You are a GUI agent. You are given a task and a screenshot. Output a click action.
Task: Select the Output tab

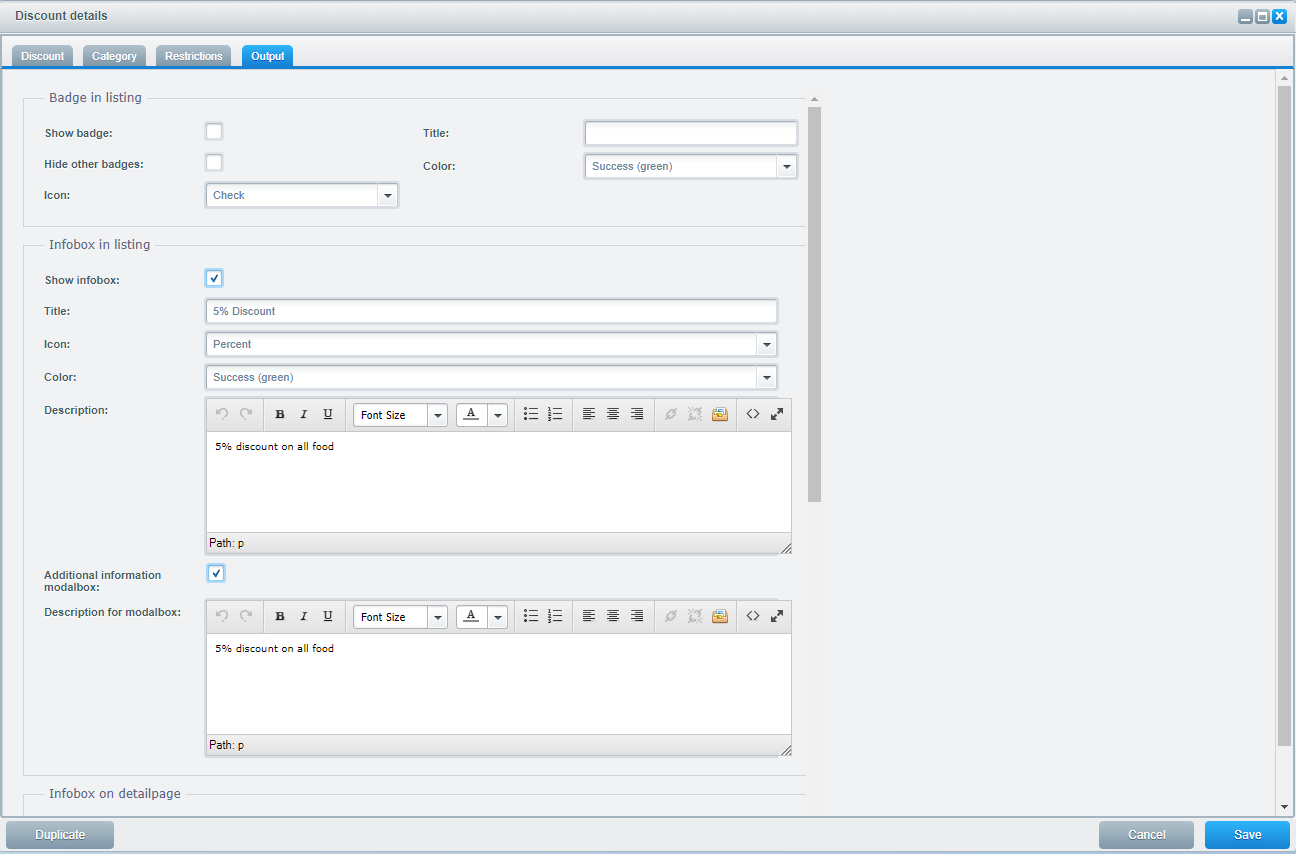tap(267, 56)
